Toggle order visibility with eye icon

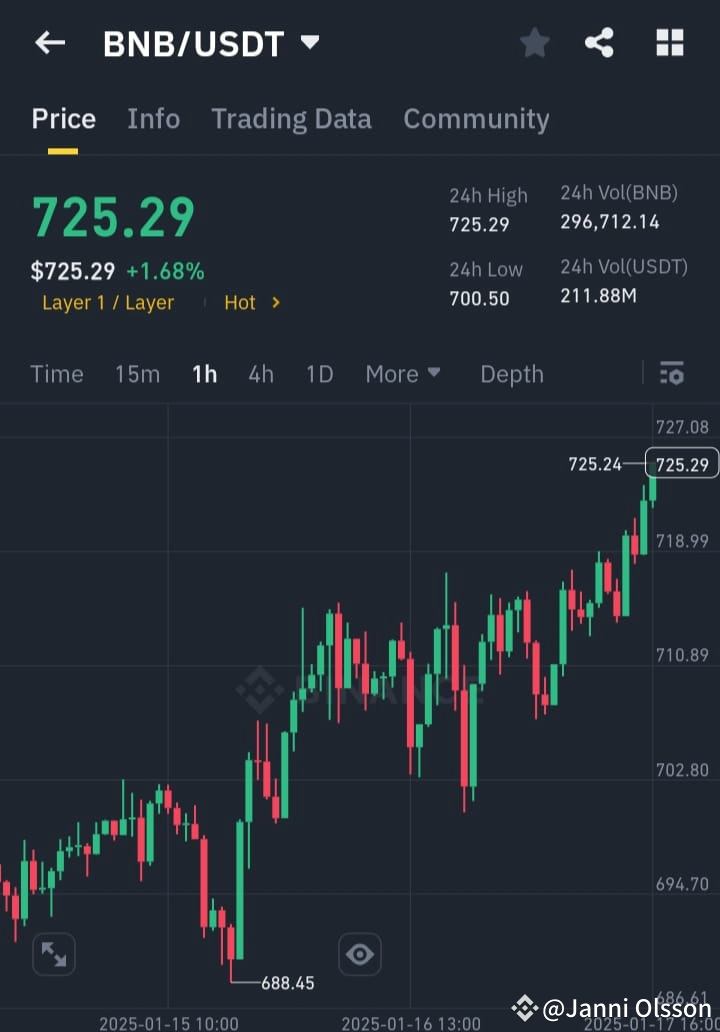[359, 954]
